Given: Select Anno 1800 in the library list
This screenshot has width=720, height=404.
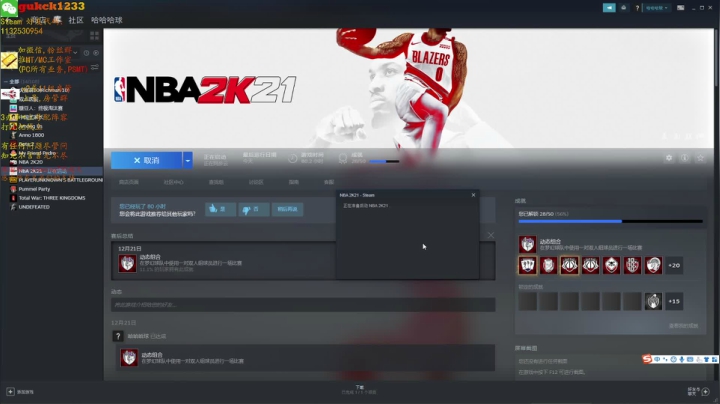Looking at the screenshot, I should click(x=31, y=135).
